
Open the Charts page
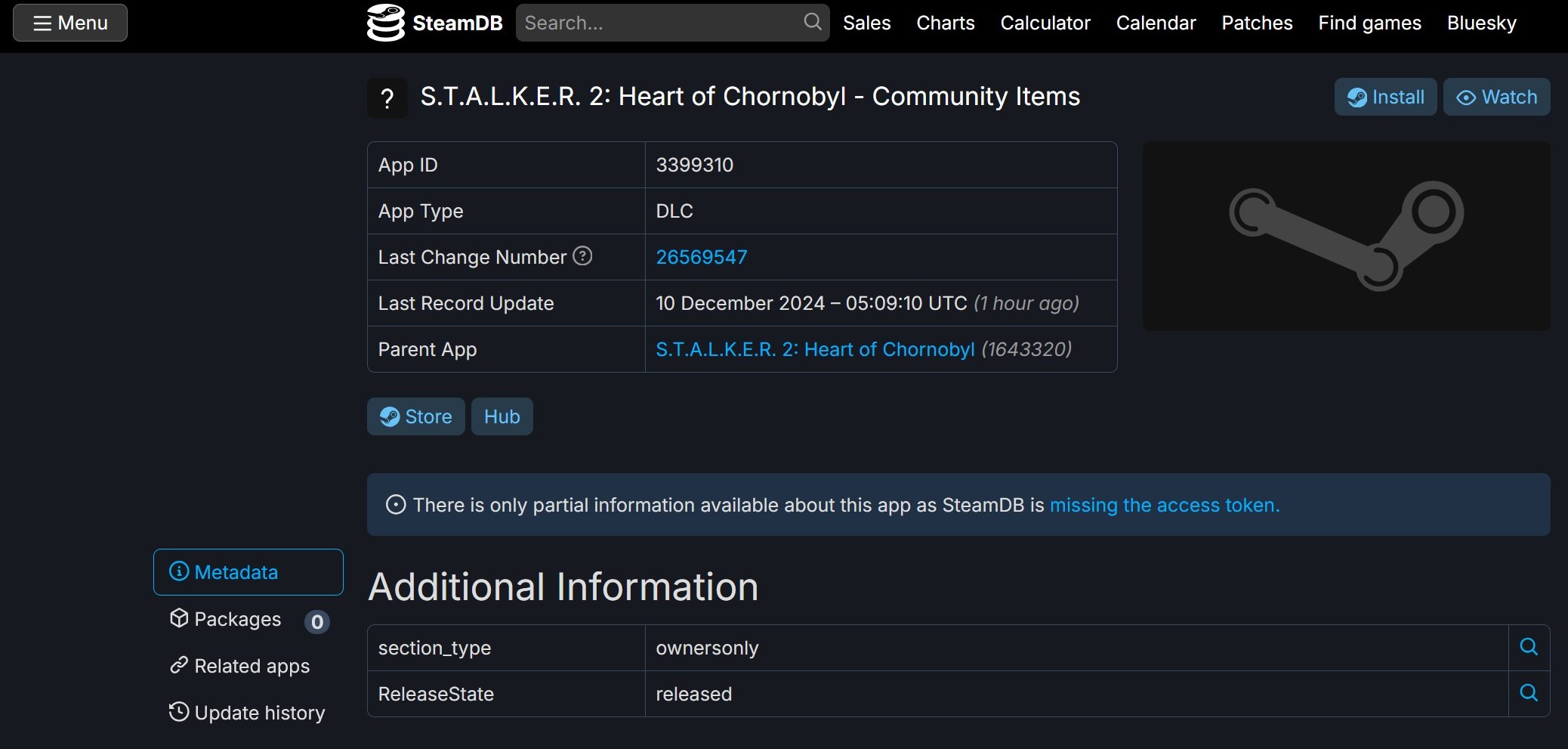[946, 23]
